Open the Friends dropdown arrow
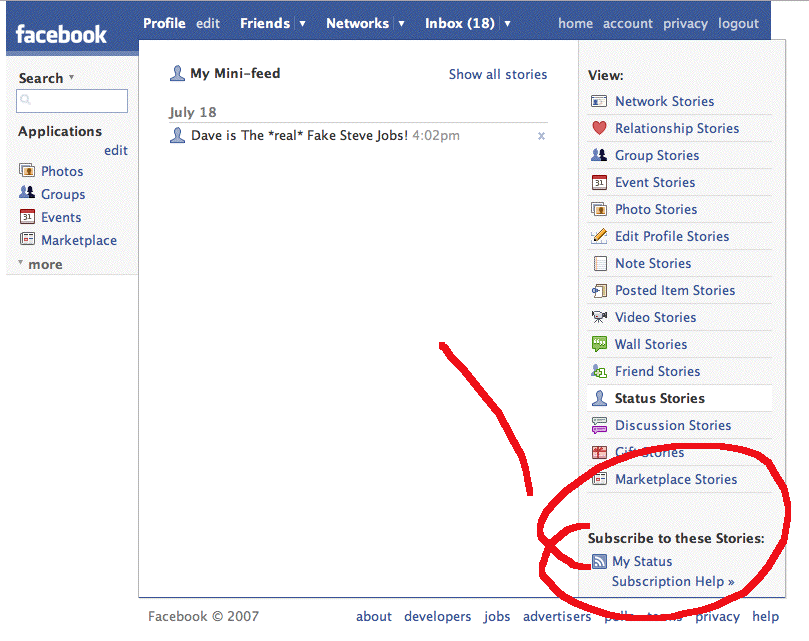 pyautogui.click(x=303, y=23)
